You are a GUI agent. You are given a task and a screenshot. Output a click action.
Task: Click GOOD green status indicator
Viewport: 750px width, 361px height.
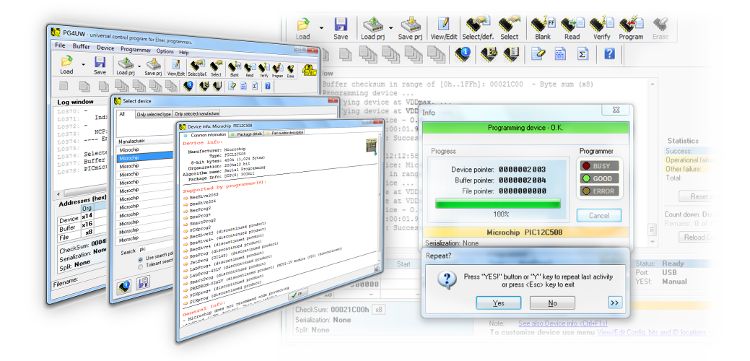click(599, 178)
